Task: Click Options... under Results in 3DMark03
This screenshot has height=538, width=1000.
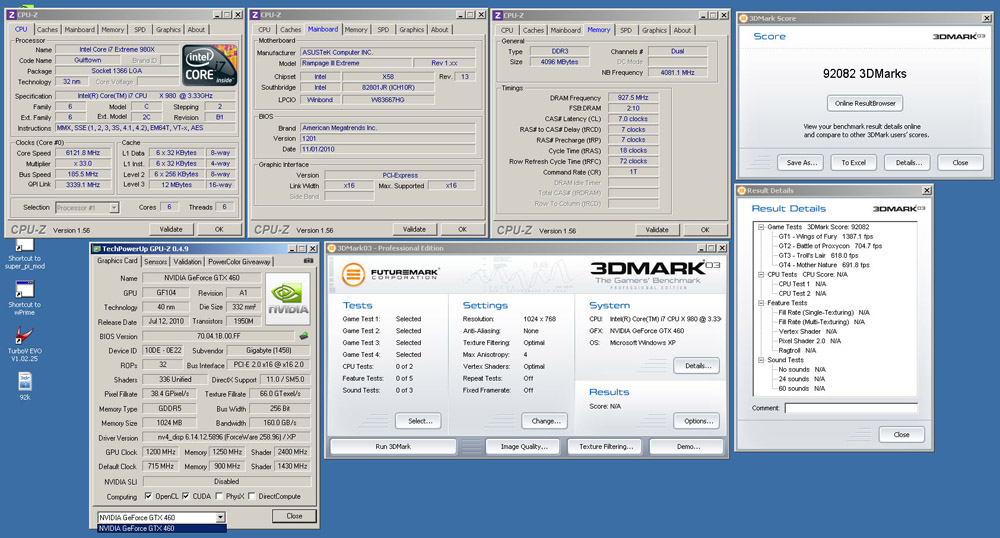Action: pos(696,421)
